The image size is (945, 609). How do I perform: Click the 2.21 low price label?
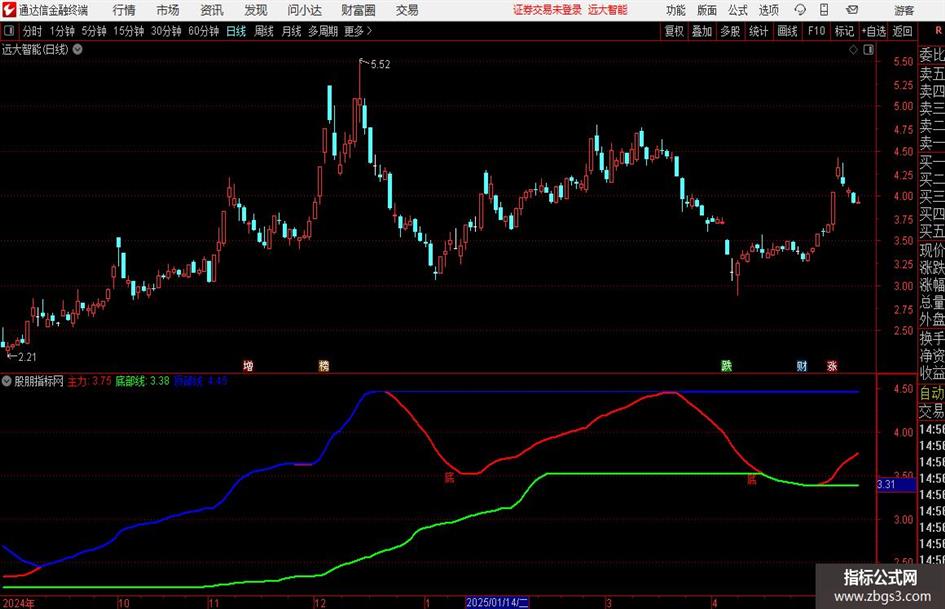tap(27, 357)
